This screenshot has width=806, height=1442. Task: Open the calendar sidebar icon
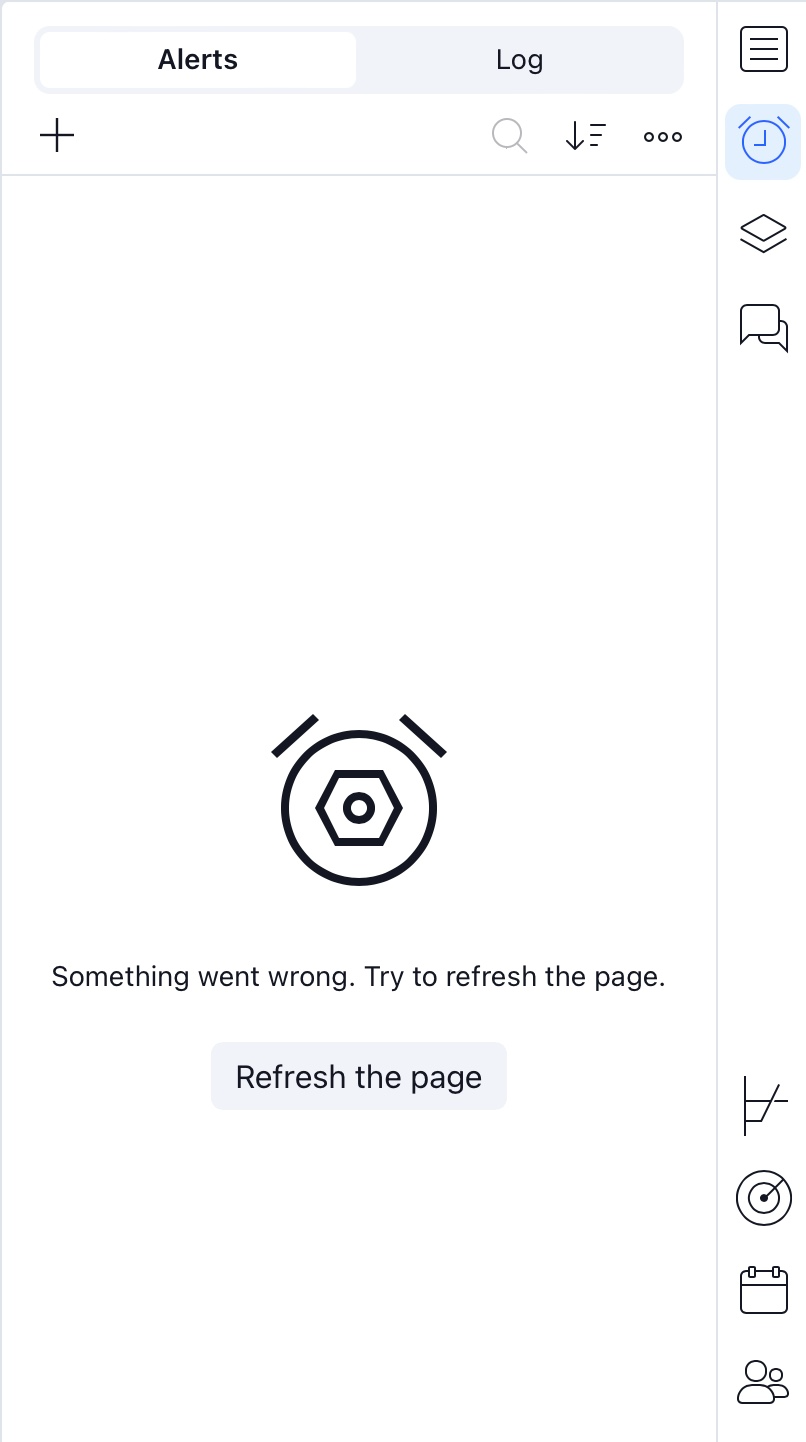(x=764, y=1290)
